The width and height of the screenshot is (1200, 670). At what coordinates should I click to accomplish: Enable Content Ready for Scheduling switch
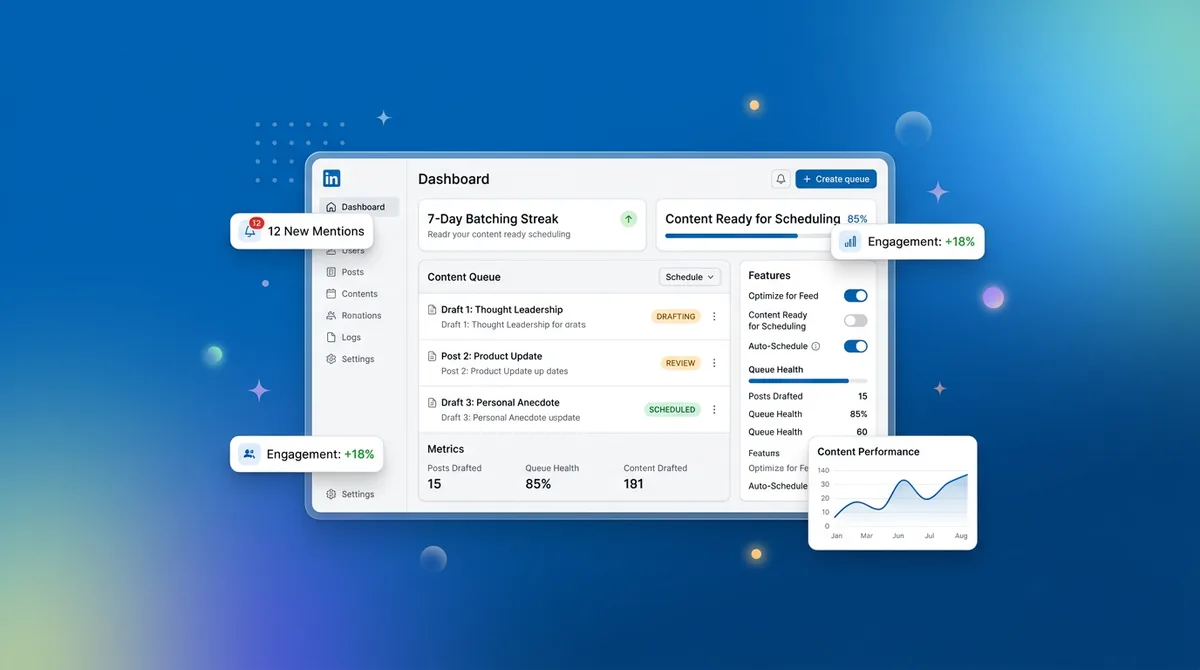(855, 321)
